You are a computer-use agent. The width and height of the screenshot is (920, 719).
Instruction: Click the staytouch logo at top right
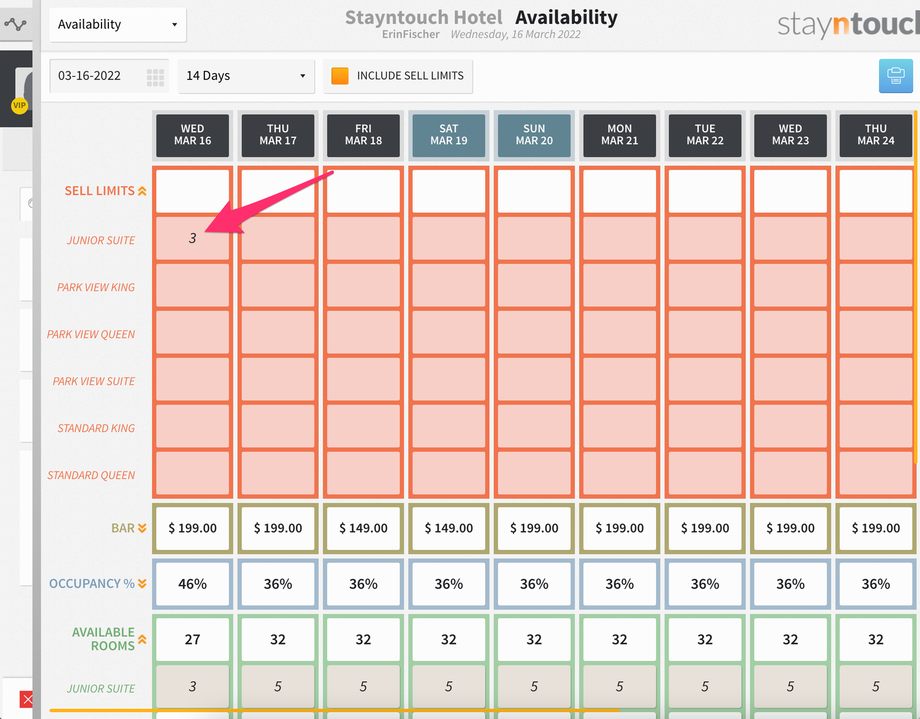coord(848,25)
